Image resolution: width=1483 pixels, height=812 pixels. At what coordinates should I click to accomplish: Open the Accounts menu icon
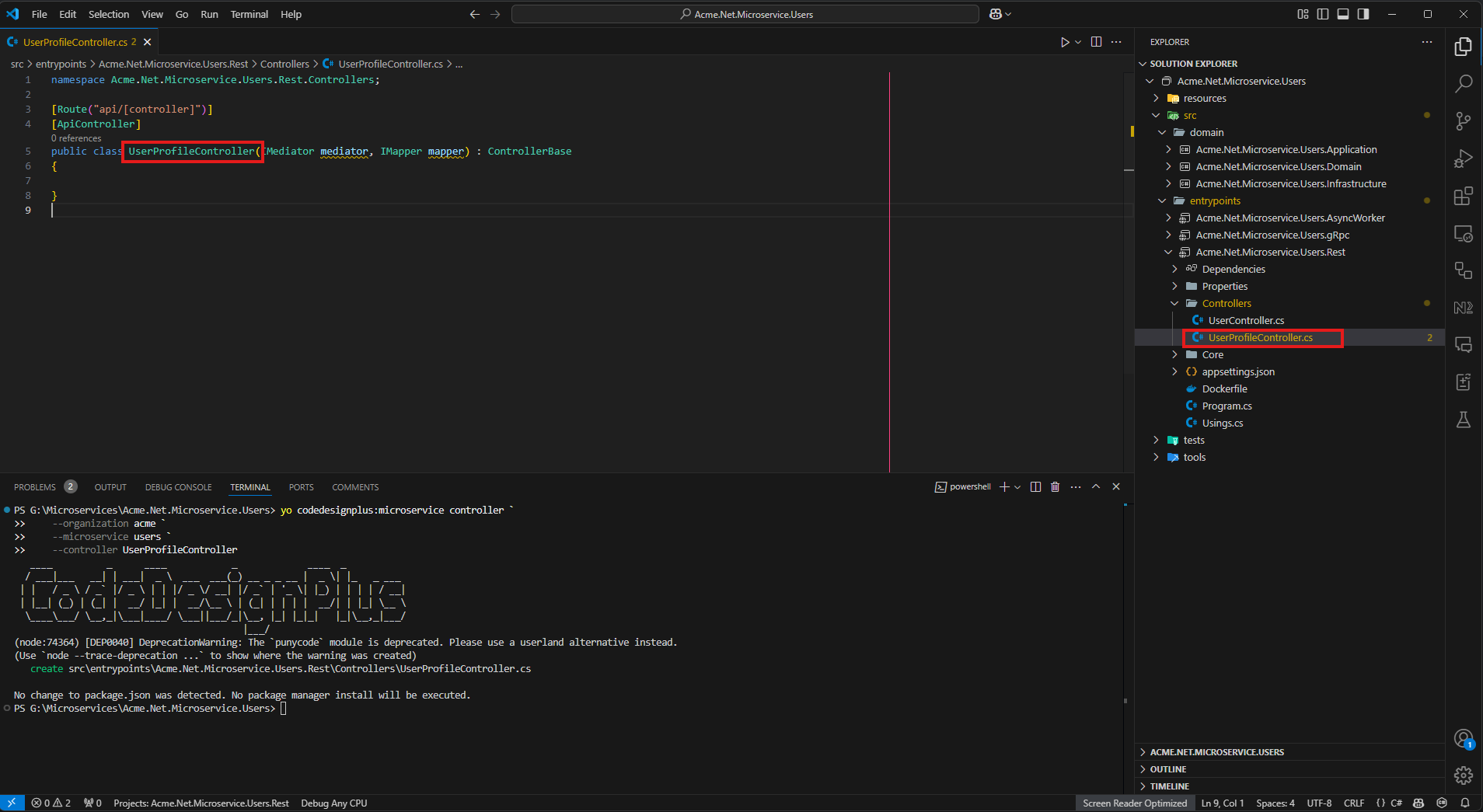(x=1464, y=738)
